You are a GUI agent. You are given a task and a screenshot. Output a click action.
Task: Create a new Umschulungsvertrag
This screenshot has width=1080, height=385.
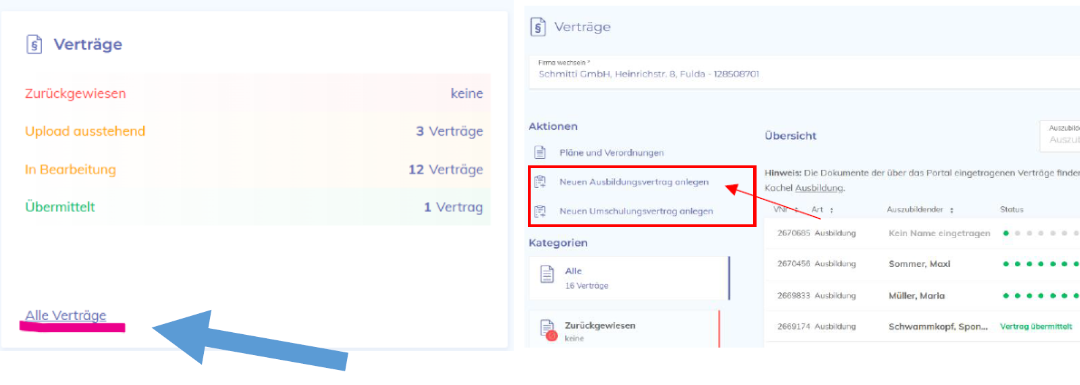[x=636, y=211]
